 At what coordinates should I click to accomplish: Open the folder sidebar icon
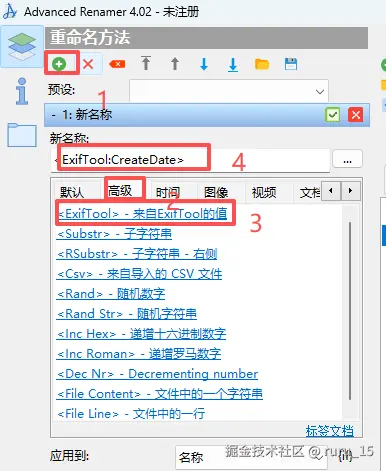[x=22, y=135]
